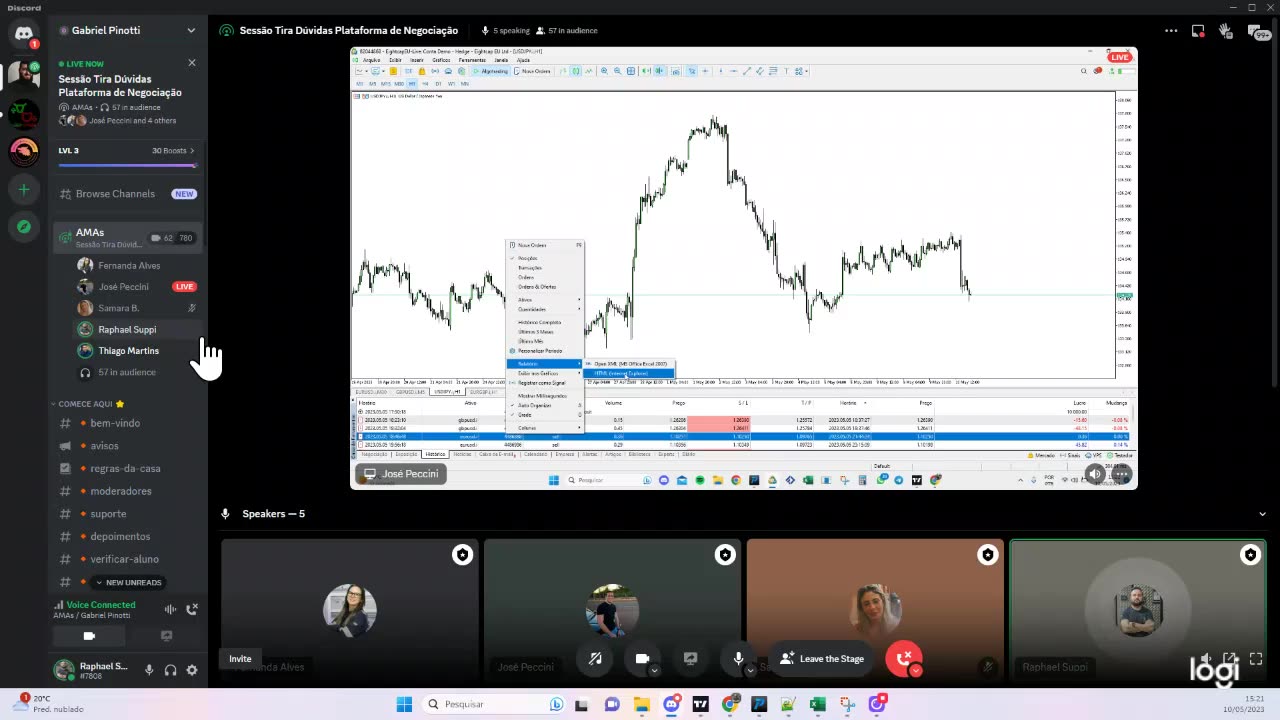
Task: Open the more options ellipsis in the stage header
Action: click(x=1171, y=31)
